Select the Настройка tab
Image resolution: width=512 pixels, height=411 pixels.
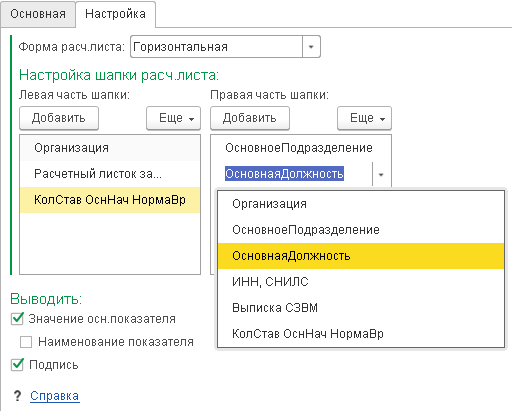click(115, 14)
